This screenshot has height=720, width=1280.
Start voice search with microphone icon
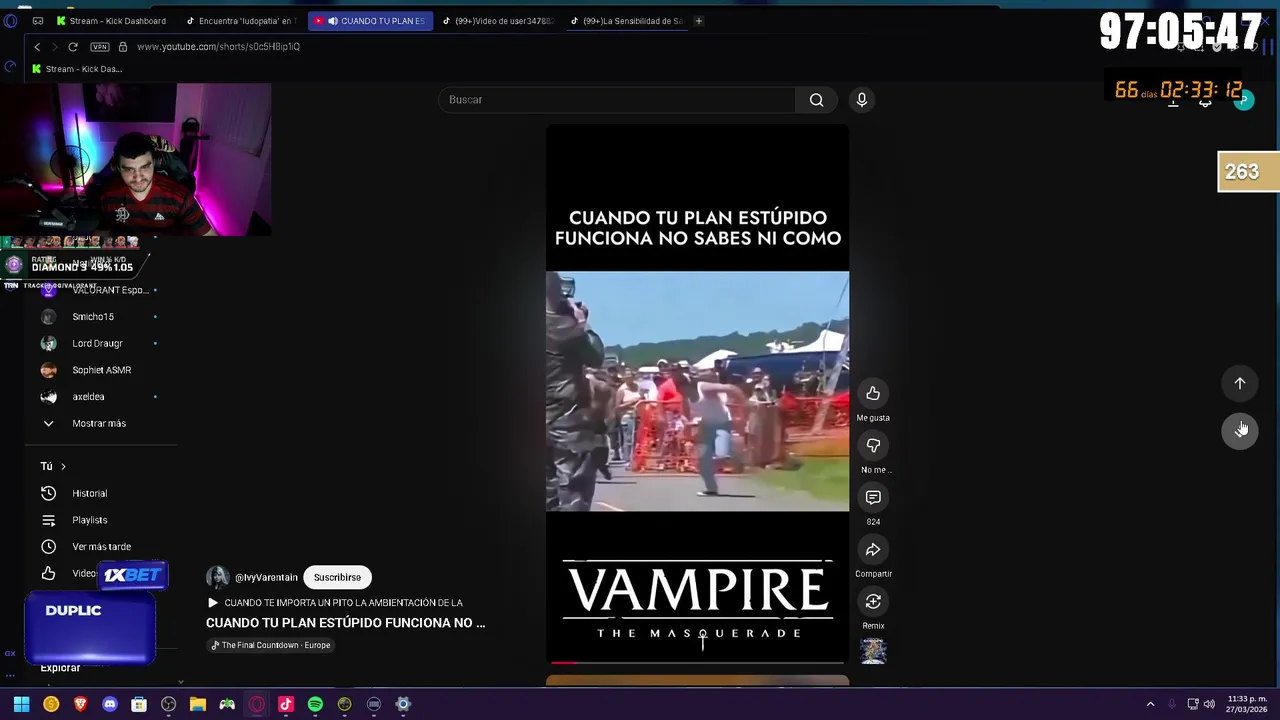coord(862,100)
